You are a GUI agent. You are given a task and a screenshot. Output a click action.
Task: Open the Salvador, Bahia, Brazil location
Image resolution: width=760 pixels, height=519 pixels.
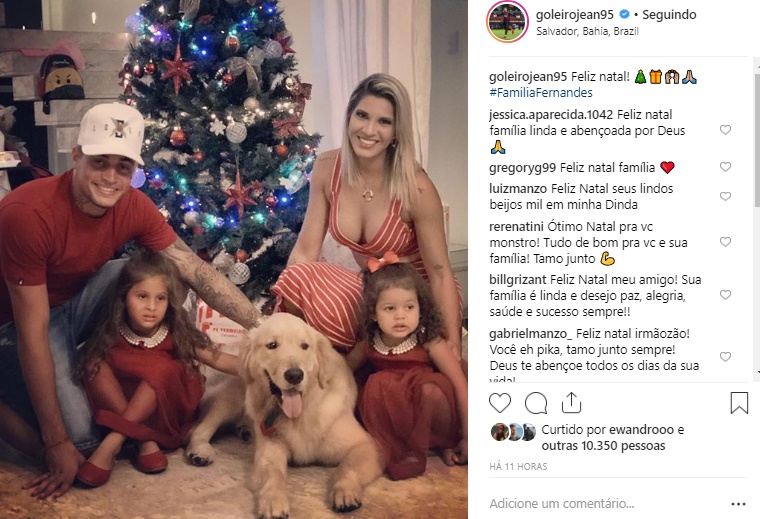pyautogui.click(x=587, y=31)
